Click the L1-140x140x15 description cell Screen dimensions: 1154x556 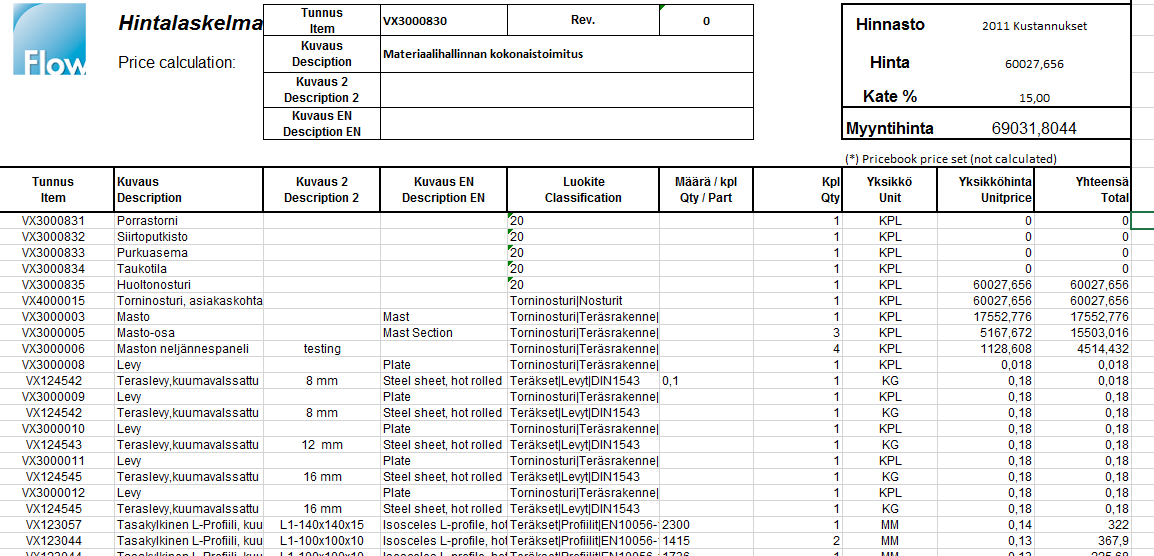point(321,525)
